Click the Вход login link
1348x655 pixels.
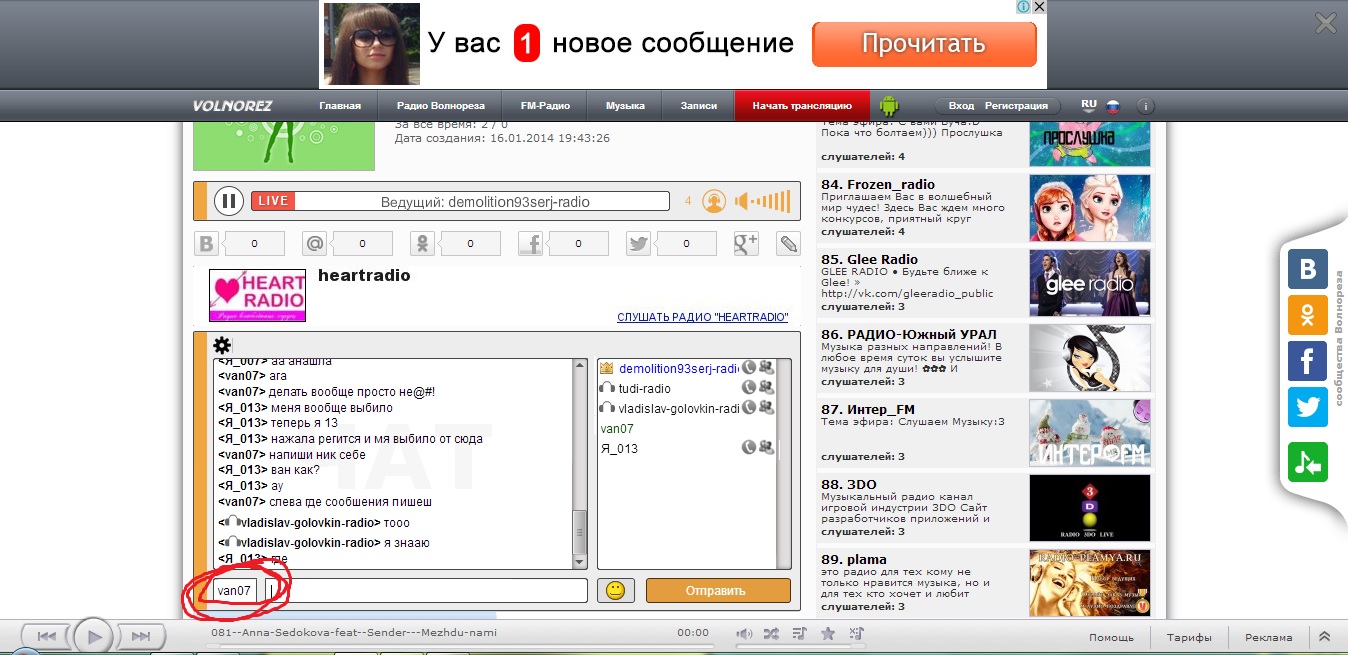coord(961,105)
